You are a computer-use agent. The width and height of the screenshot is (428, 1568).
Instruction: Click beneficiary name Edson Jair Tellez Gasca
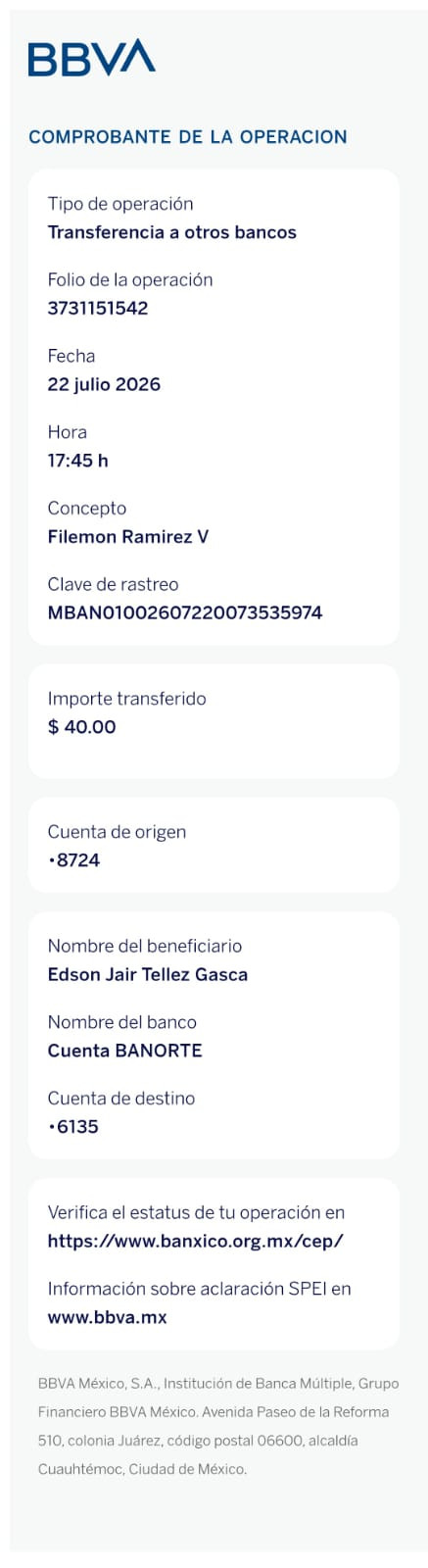[x=148, y=974]
